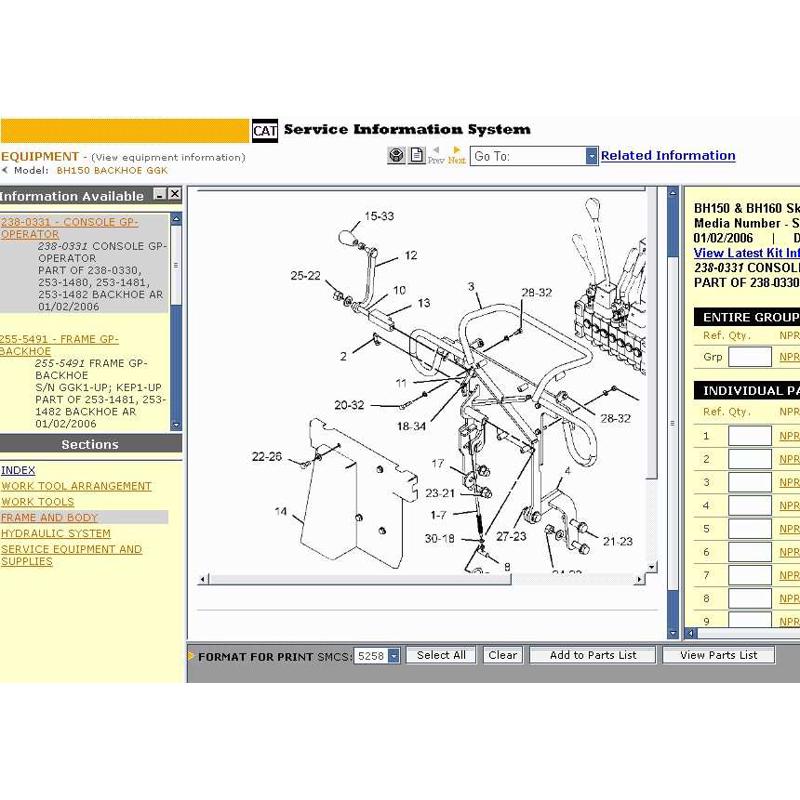This screenshot has height=800, width=800.
Task: Click NPR link in Grp row
Action: click(x=789, y=357)
